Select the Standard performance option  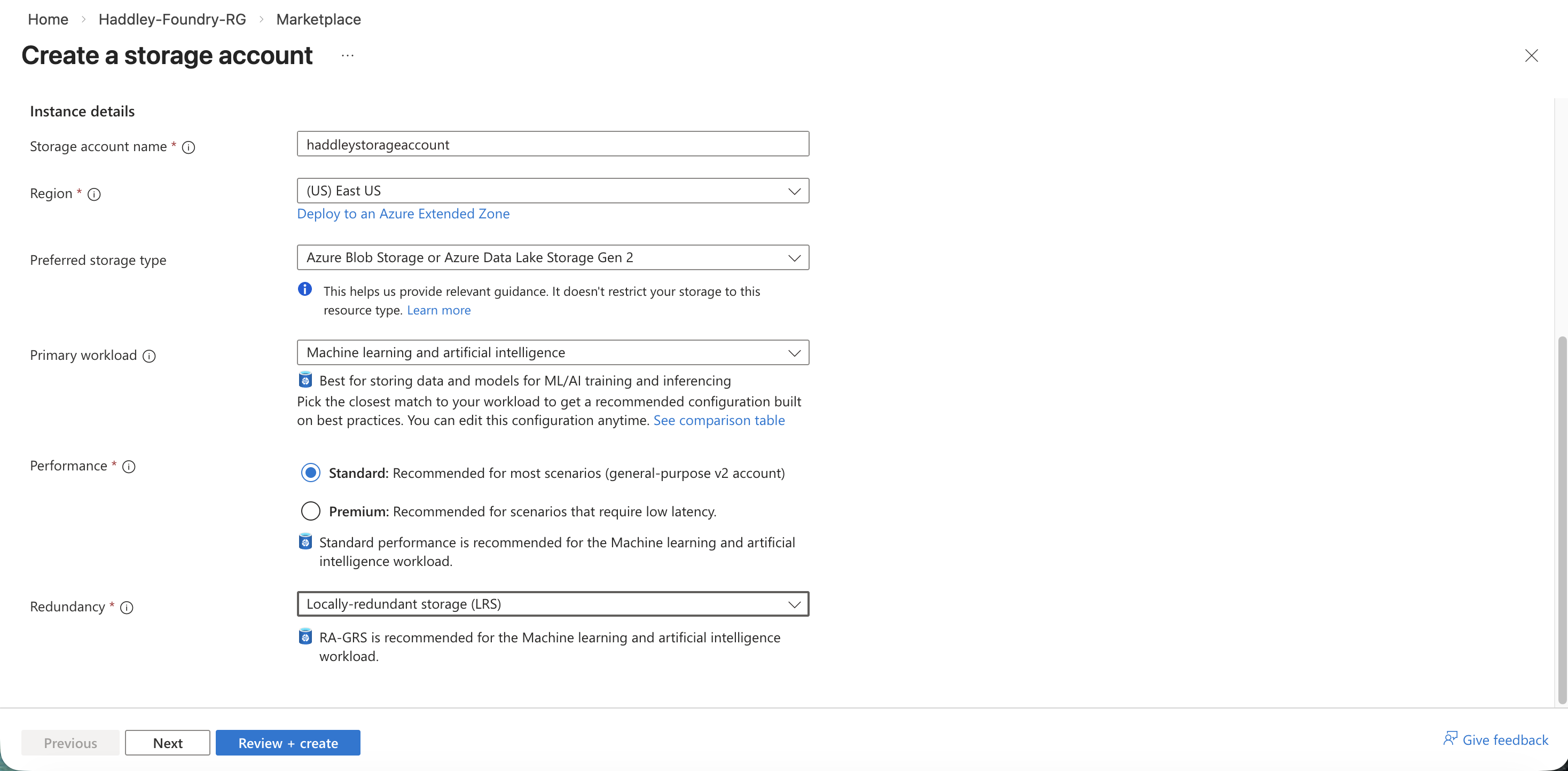click(x=310, y=472)
